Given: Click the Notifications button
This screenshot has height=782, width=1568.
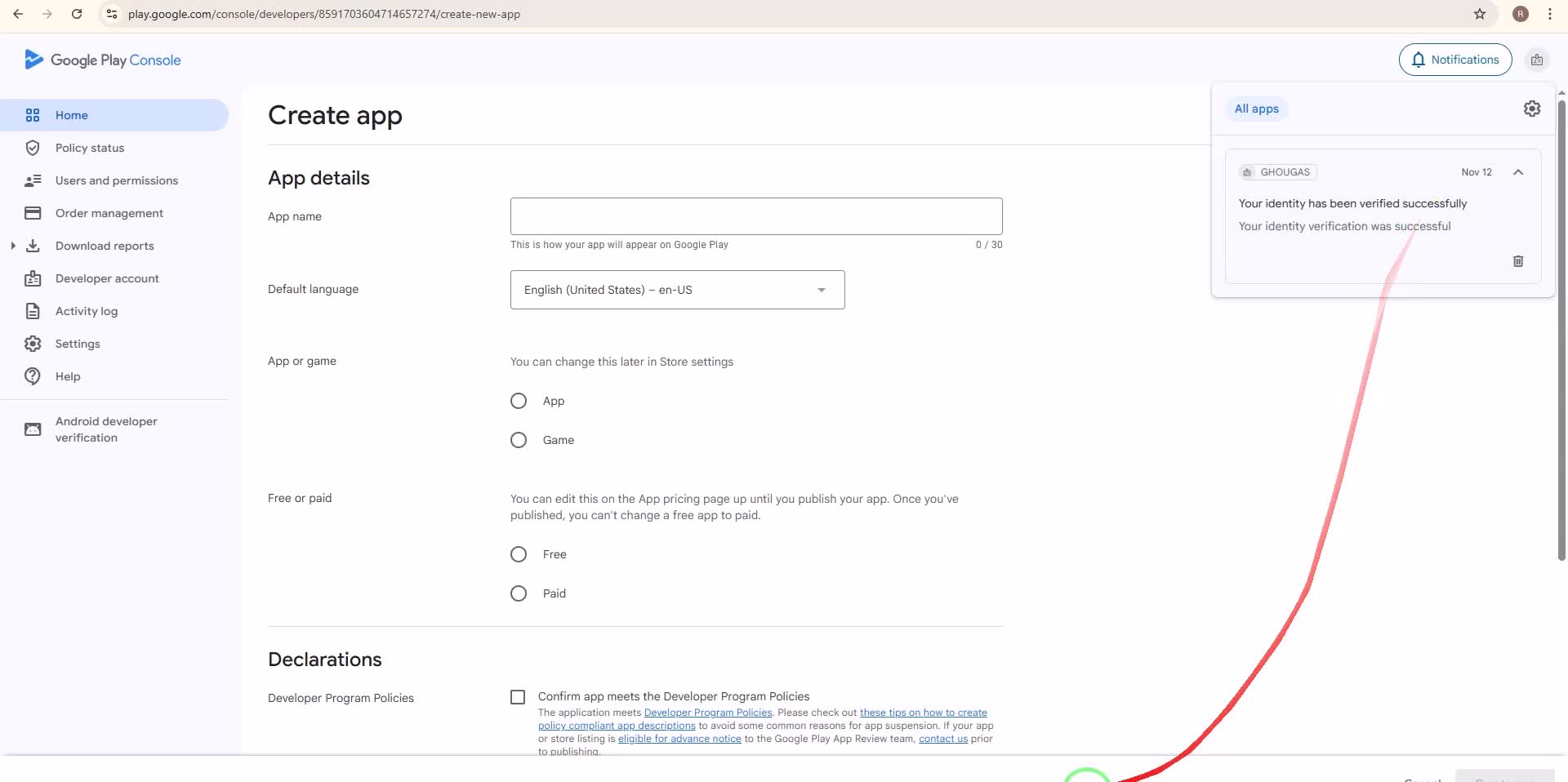Looking at the screenshot, I should 1454,60.
